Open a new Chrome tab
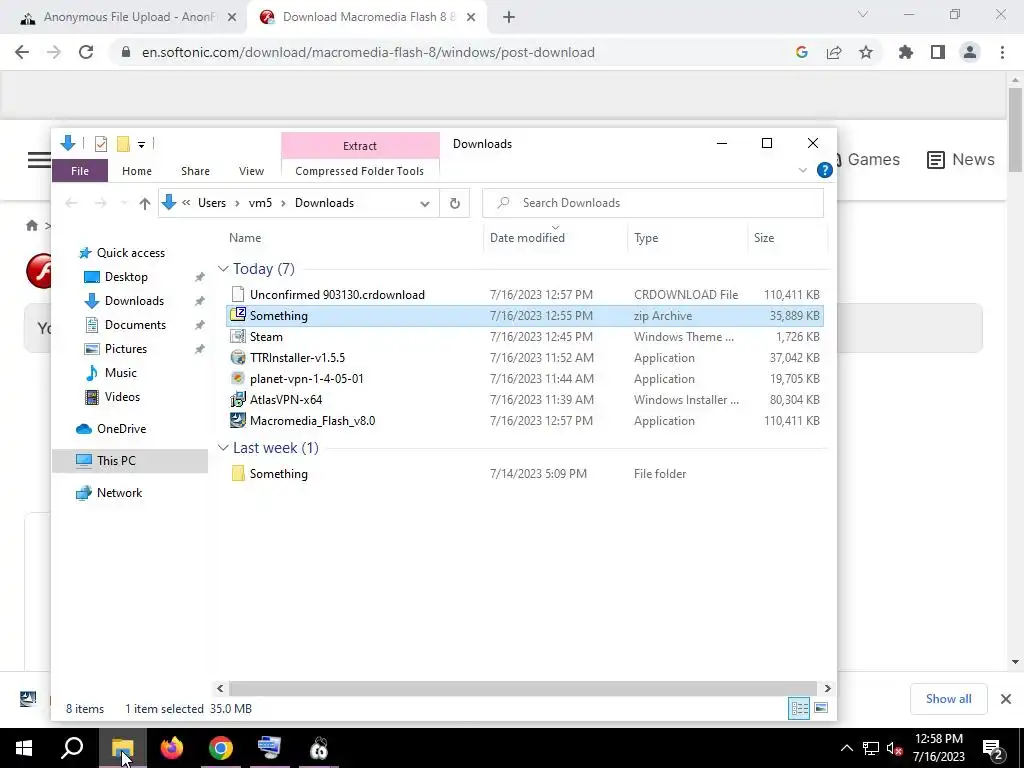Screen dimensions: 1024x768 coord(509,17)
